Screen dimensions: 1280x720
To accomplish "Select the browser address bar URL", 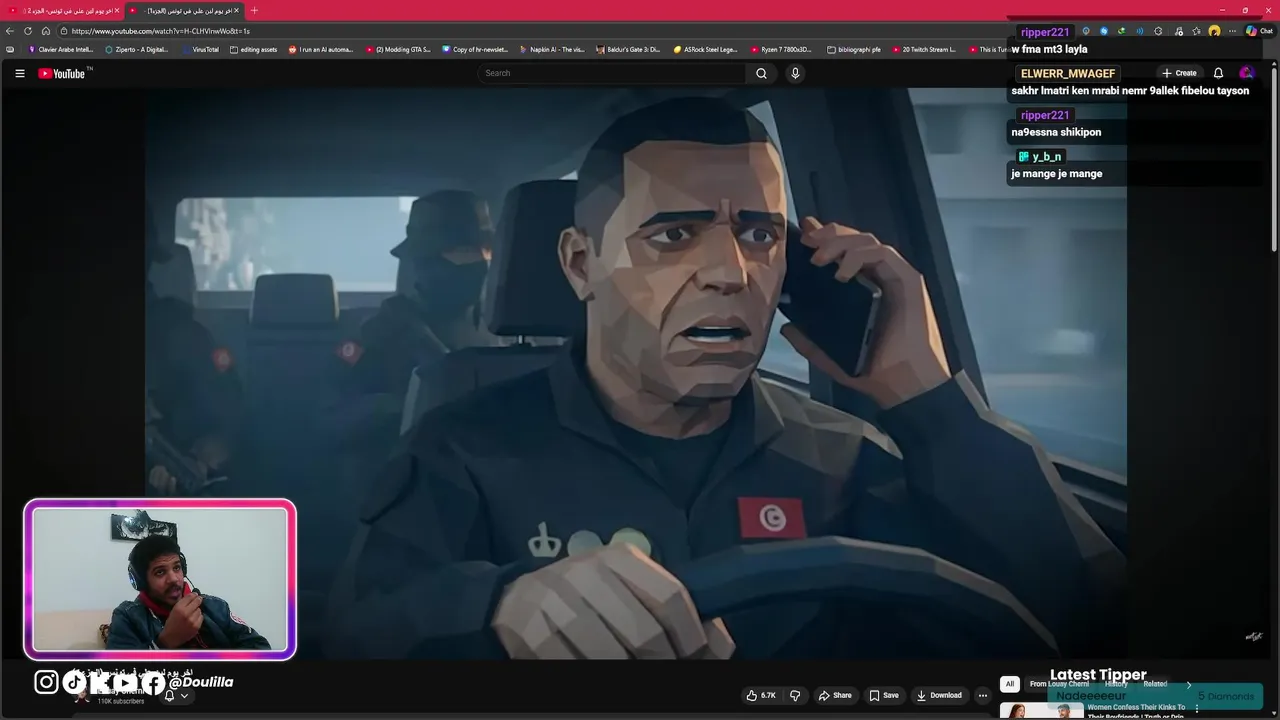I will tap(160, 31).
